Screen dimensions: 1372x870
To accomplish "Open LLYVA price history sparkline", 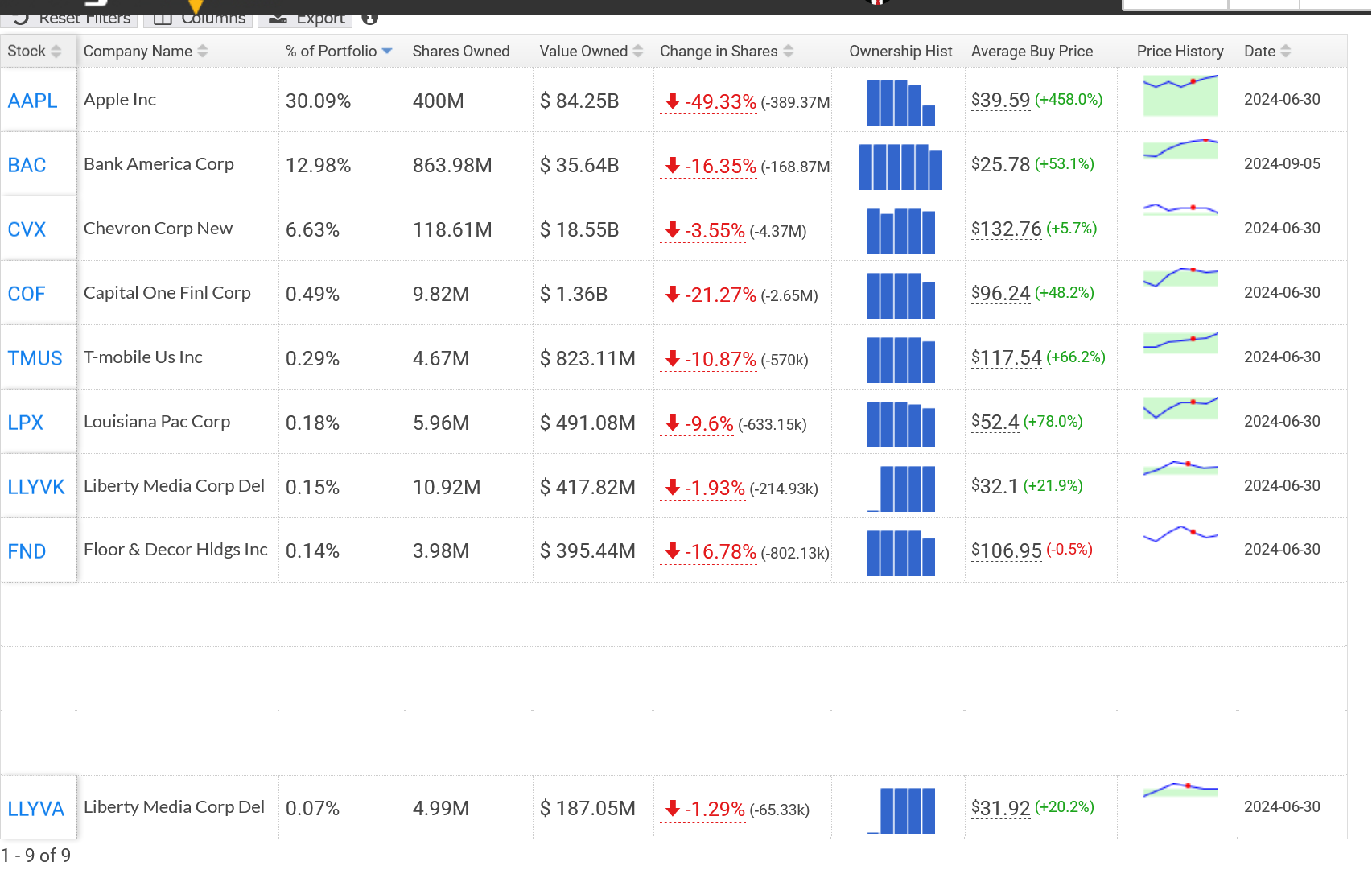I will tap(1180, 790).
